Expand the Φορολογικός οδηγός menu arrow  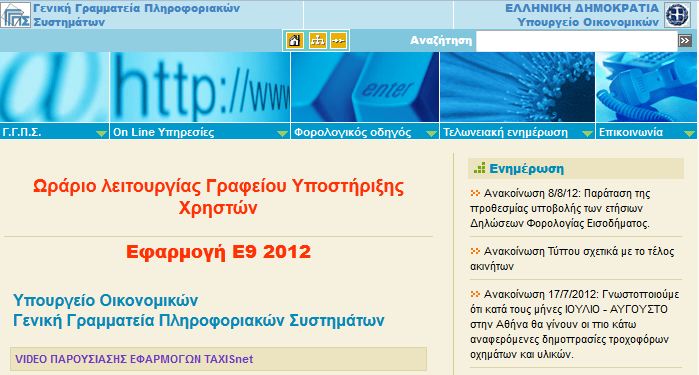[x=431, y=133]
